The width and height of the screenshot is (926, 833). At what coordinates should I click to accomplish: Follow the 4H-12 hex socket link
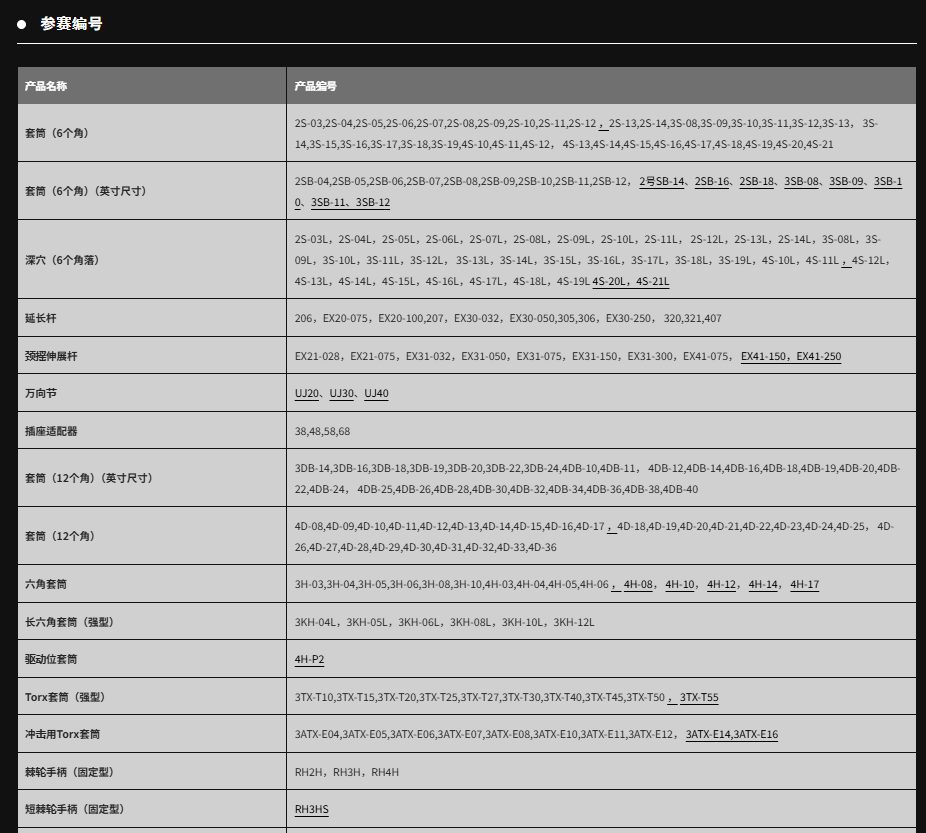[721, 585]
